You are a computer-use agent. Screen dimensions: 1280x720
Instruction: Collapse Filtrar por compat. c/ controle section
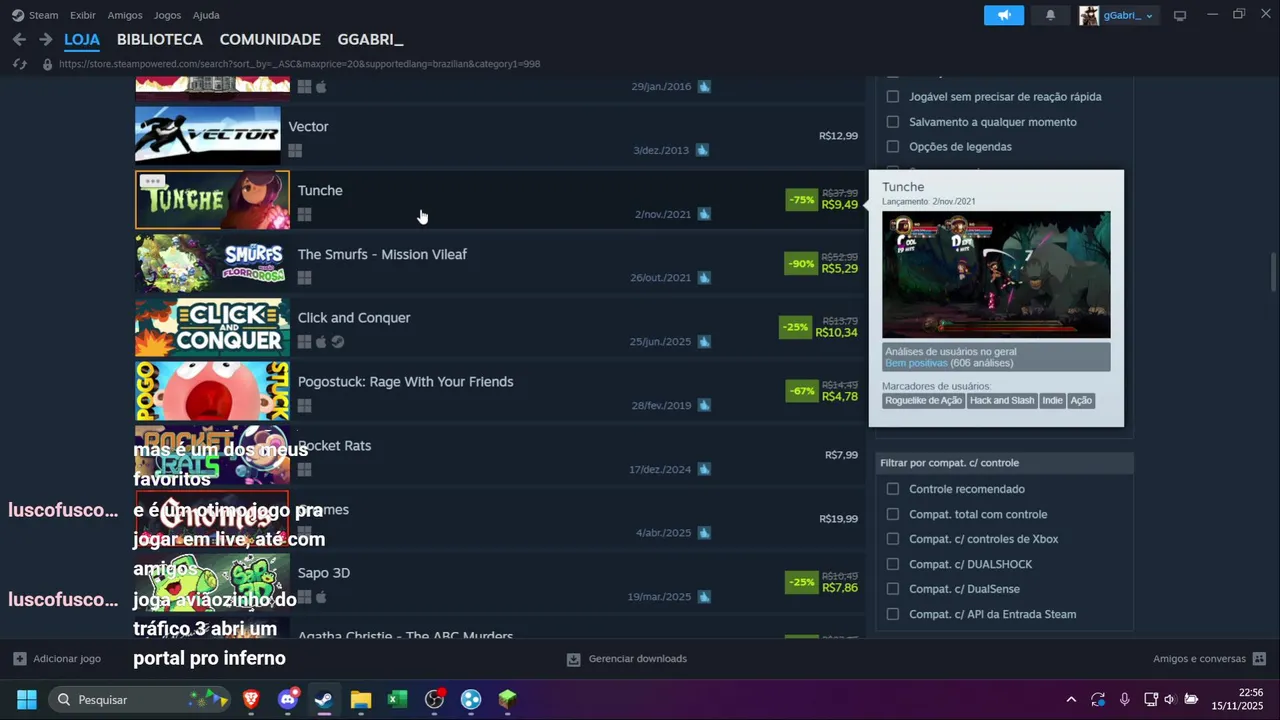click(1004, 463)
